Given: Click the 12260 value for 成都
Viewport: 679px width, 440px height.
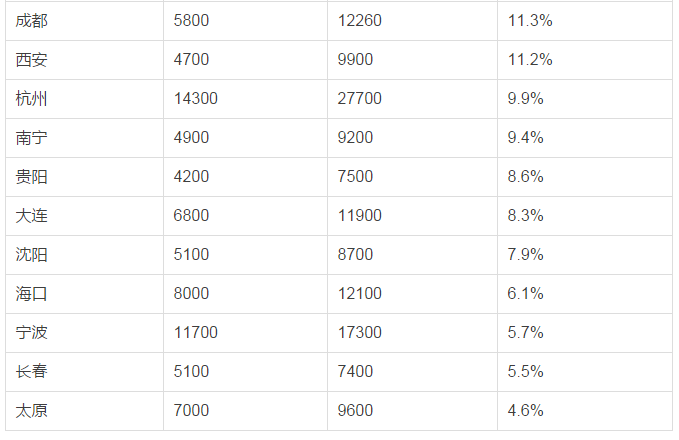Looking at the screenshot, I should [x=361, y=21].
